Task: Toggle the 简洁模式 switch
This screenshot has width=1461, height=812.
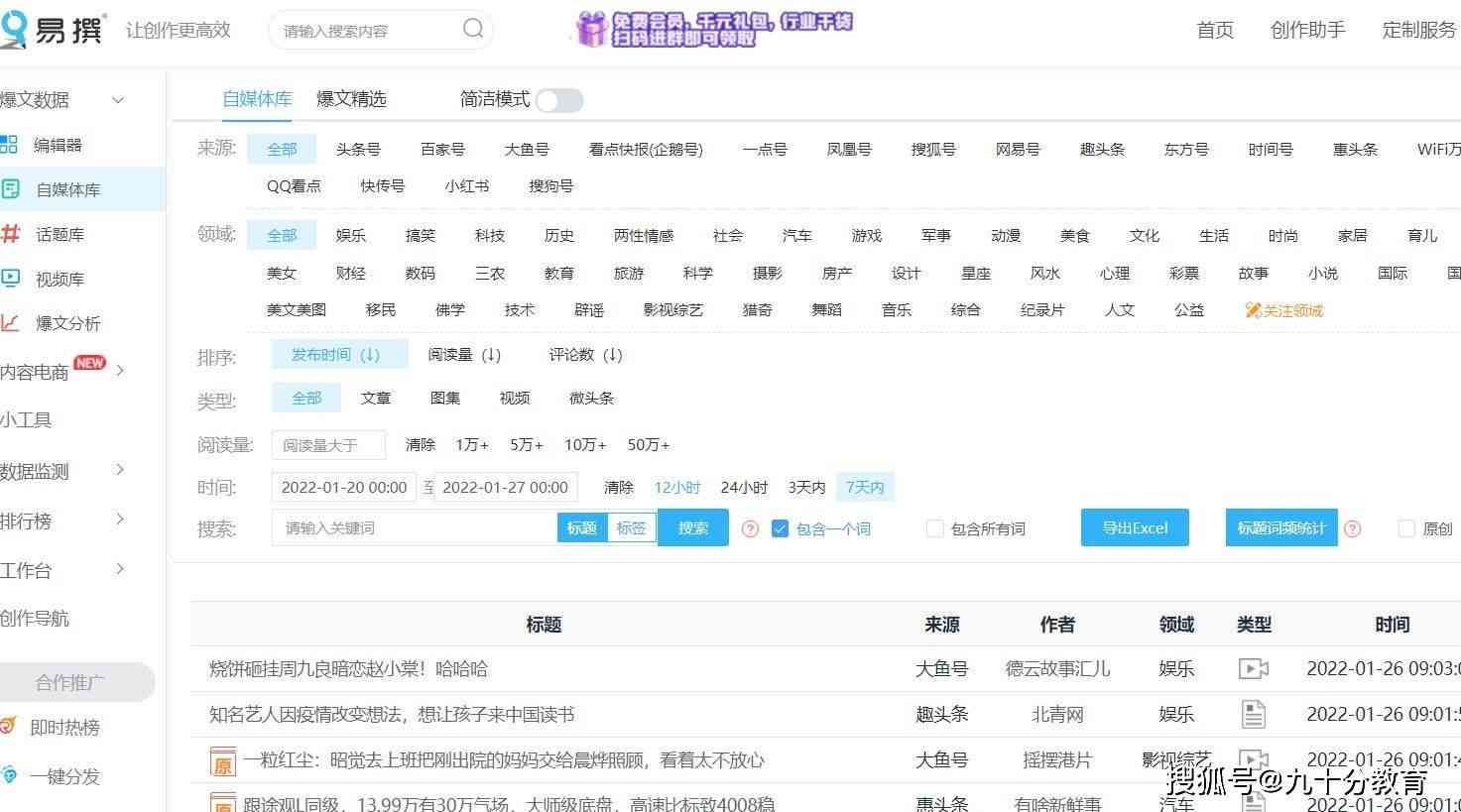Action: [x=559, y=100]
